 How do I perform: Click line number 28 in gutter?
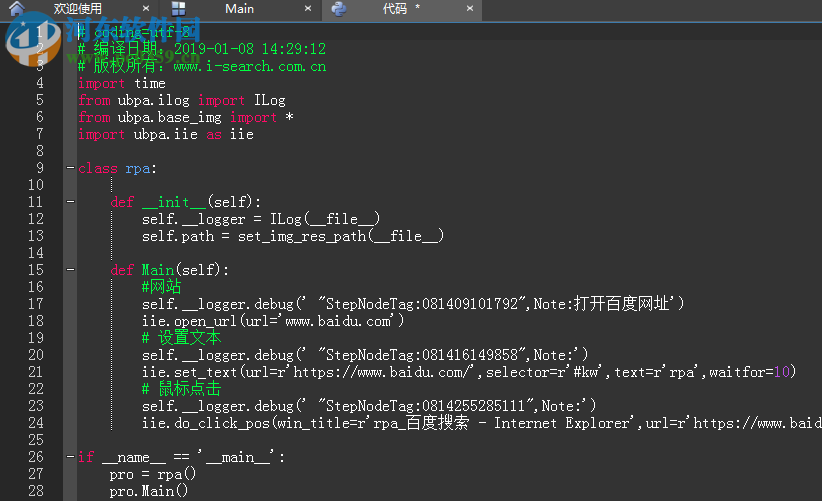(36, 491)
